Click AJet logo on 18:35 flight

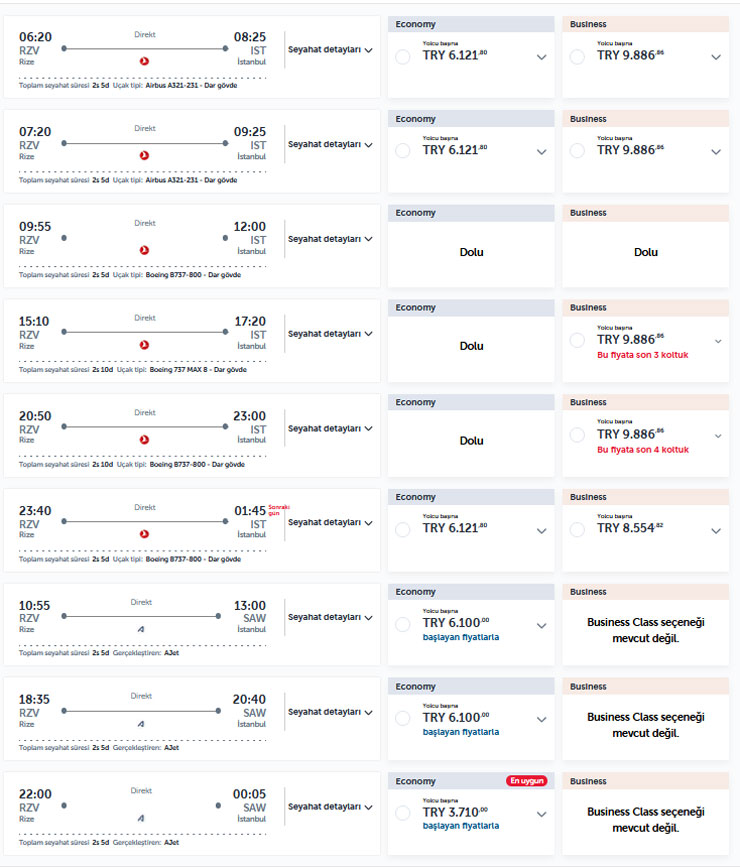(141, 723)
